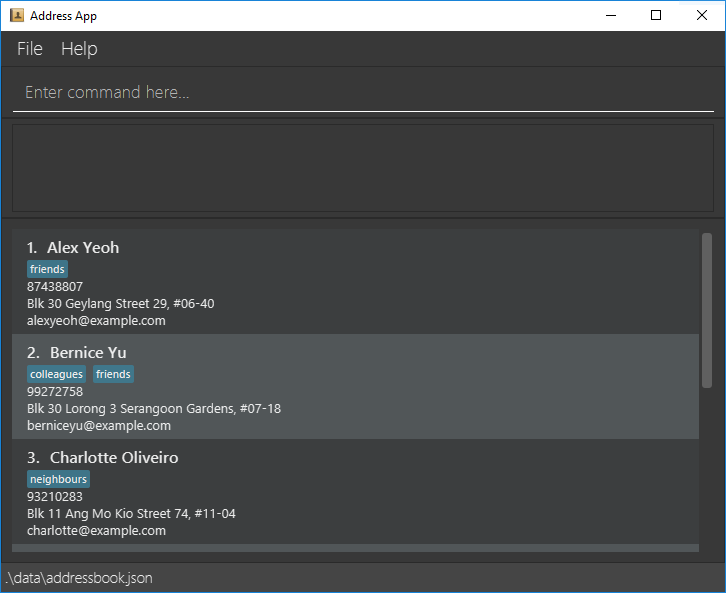Image resolution: width=726 pixels, height=593 pixels.
Task: Click the neighbours tag on Charlotte Oliveiro
Action: click(58, 479)
